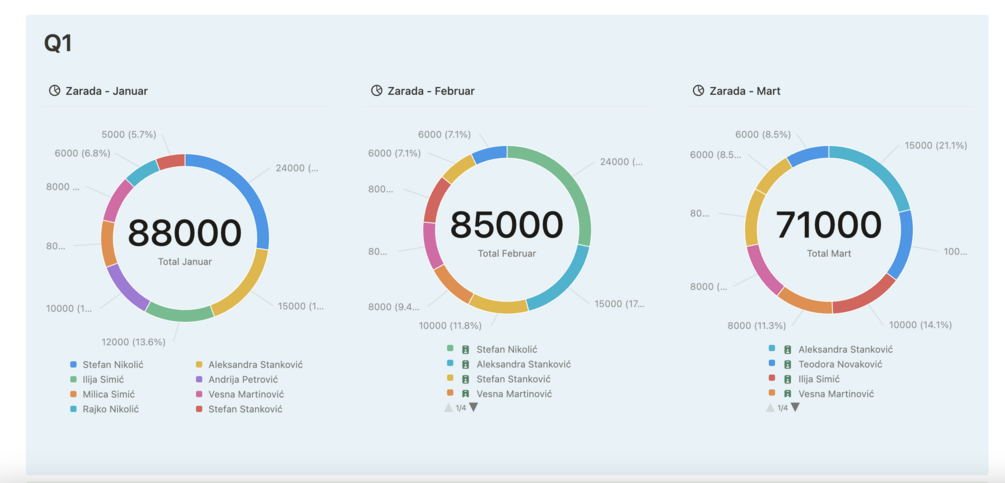Click the purple 10000 segment in Januar donut

126,289
